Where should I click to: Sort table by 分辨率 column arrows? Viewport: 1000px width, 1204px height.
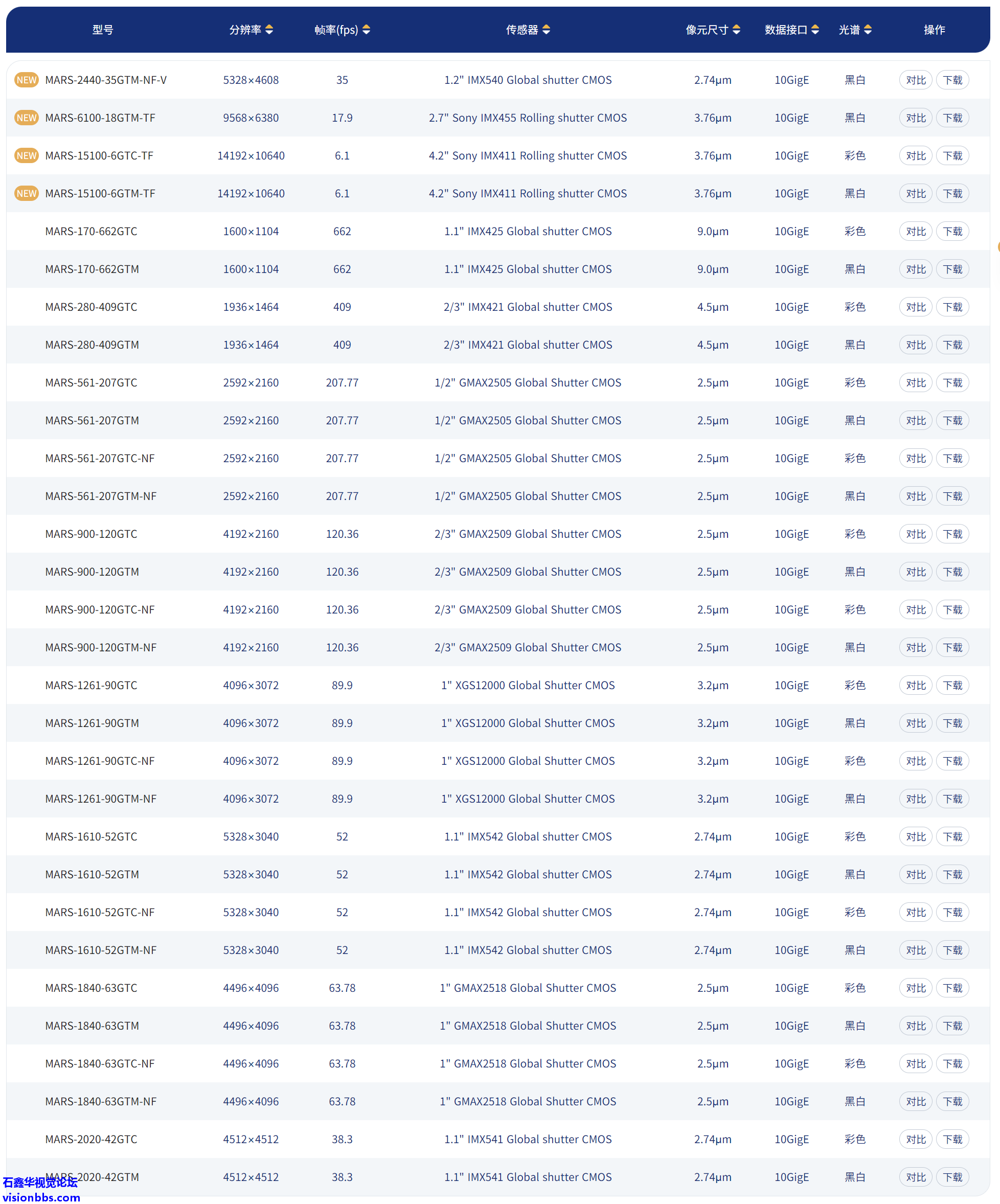click(269, 30)
